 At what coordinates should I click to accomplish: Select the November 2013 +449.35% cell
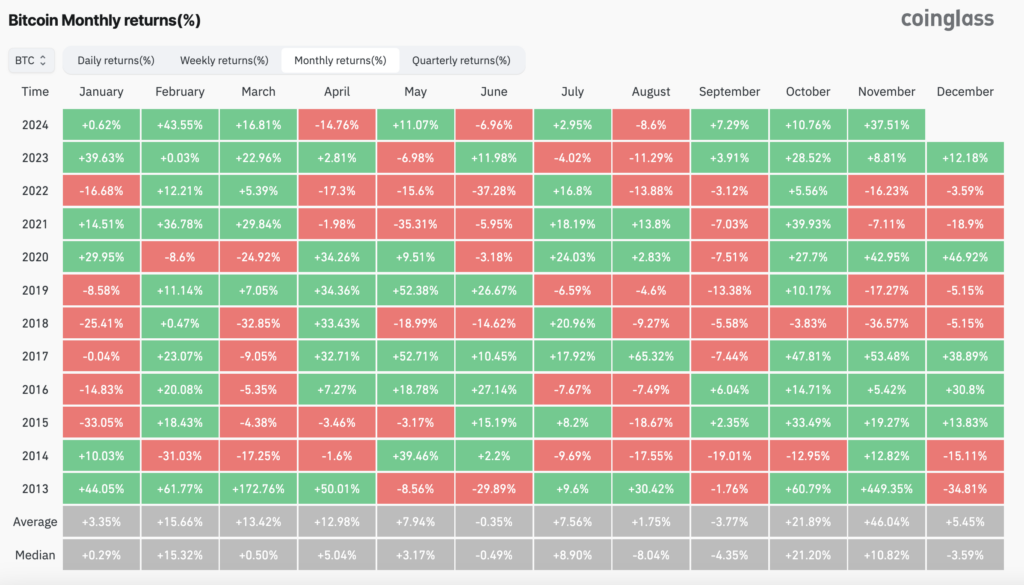(886, 489)
